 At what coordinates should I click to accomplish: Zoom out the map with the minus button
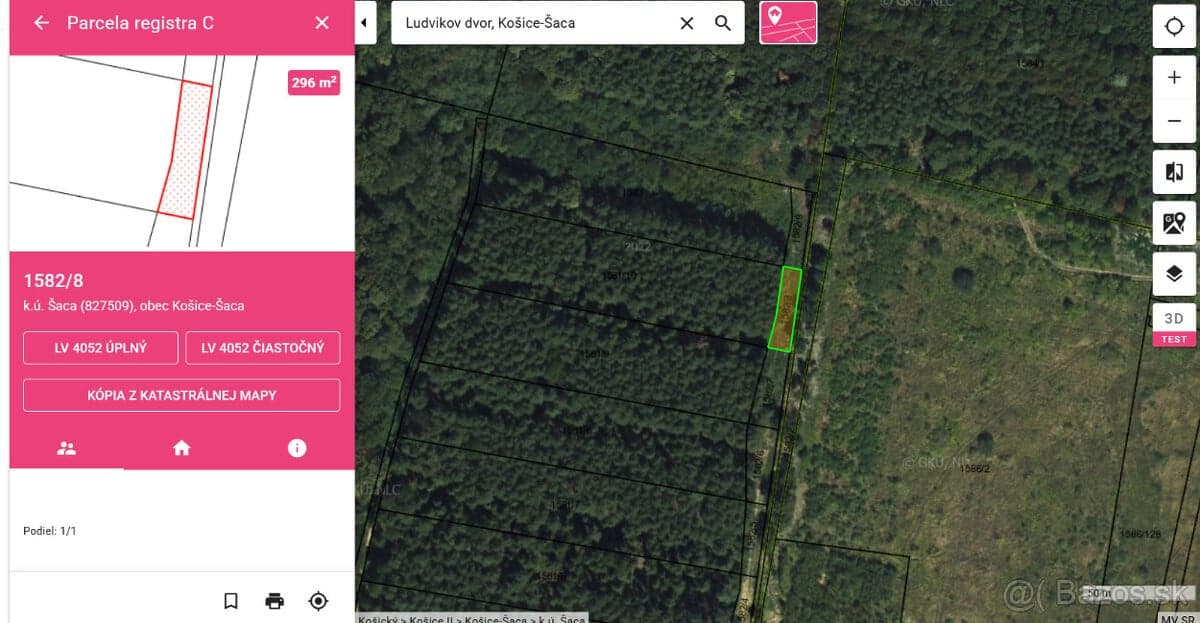(1174, 121)
